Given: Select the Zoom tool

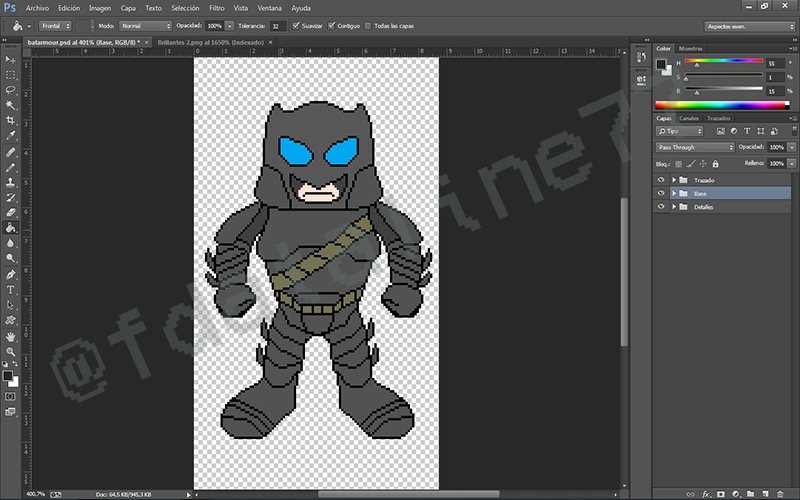Looking at the screenshot, I should 10,352.
